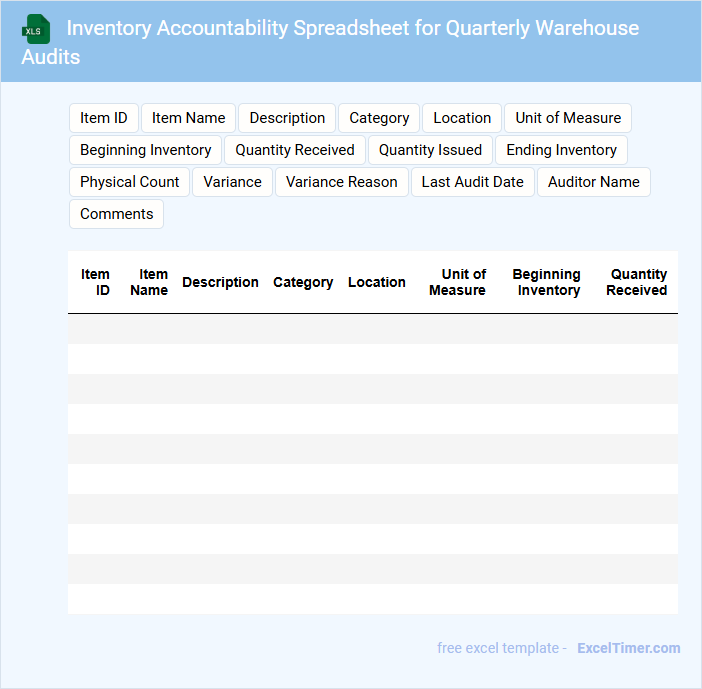Select the Last Audit Date tag
This screenshot has width=702, height=689.
(472, 182)
